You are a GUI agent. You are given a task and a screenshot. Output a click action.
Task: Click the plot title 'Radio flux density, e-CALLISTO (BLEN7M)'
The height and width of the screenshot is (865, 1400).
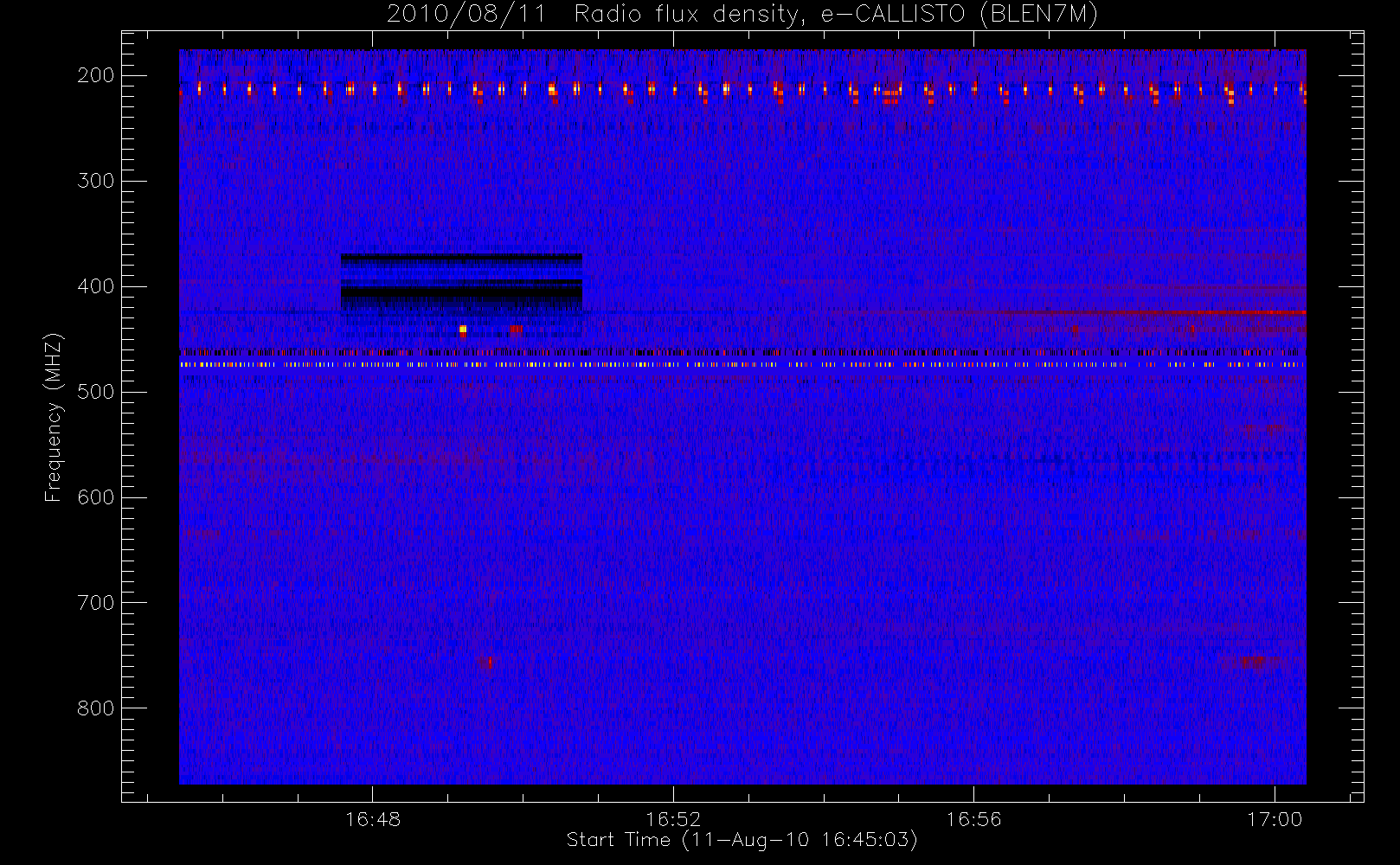point(836,15)
